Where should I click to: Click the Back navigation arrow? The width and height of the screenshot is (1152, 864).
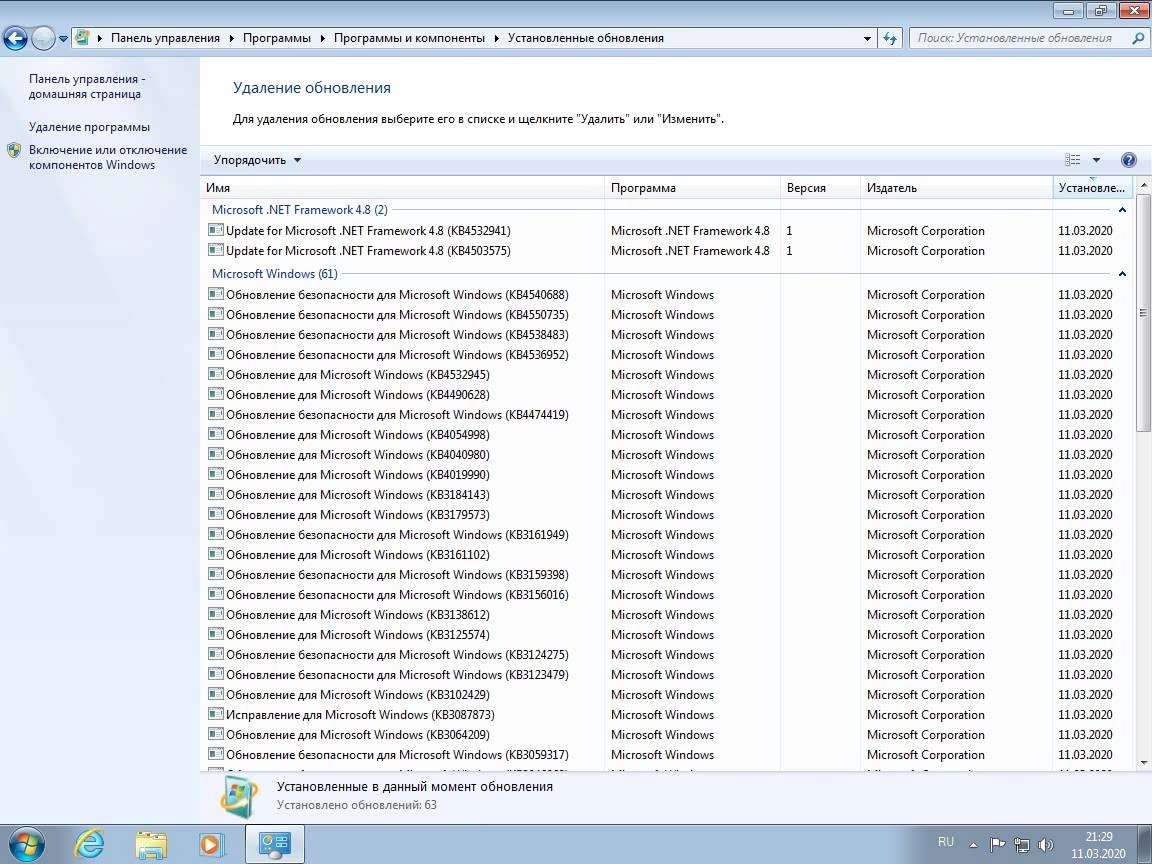point(16,38)
